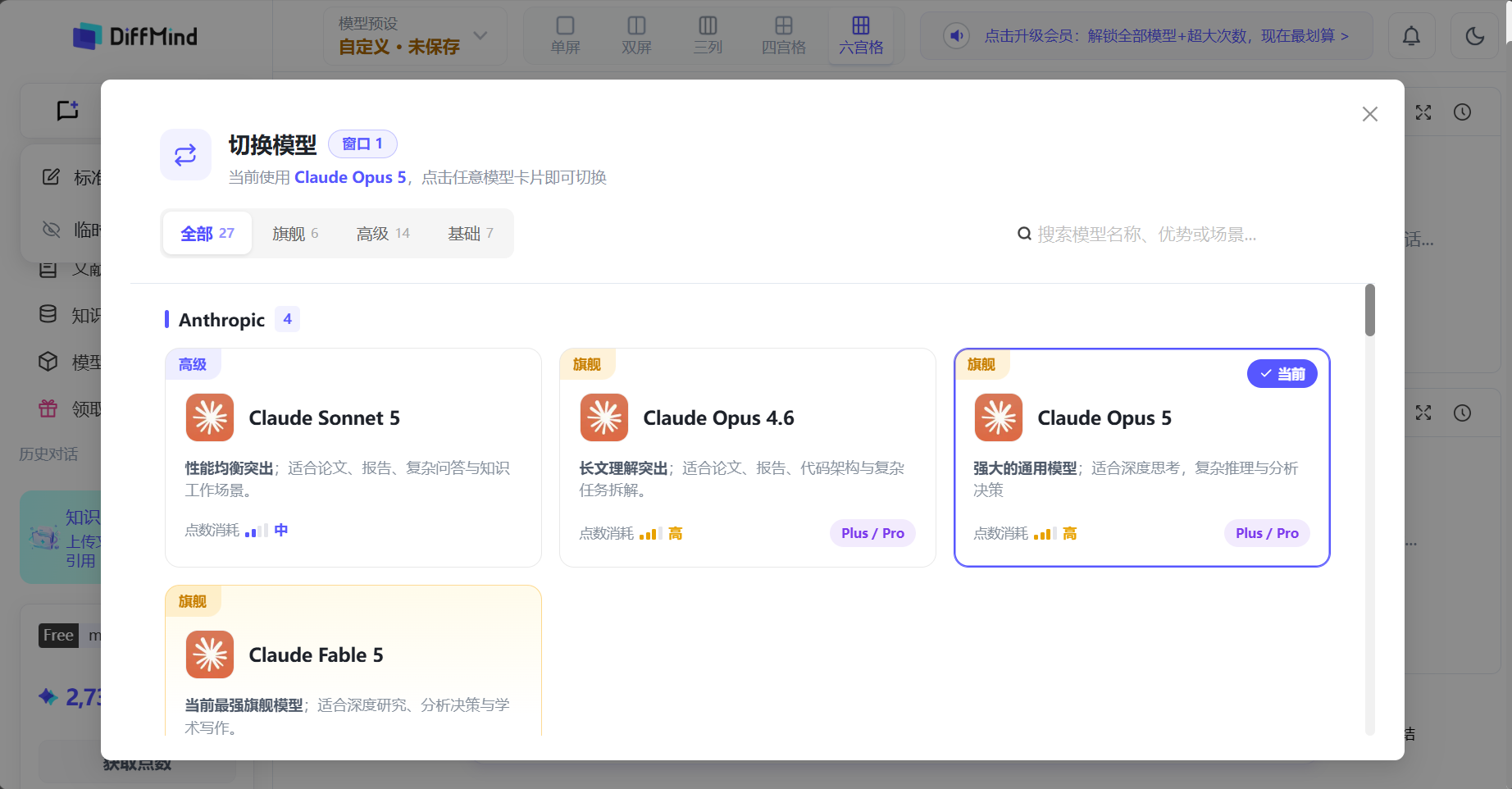Open the notifications bell

pyautogui.click(x=1411, y=36)
